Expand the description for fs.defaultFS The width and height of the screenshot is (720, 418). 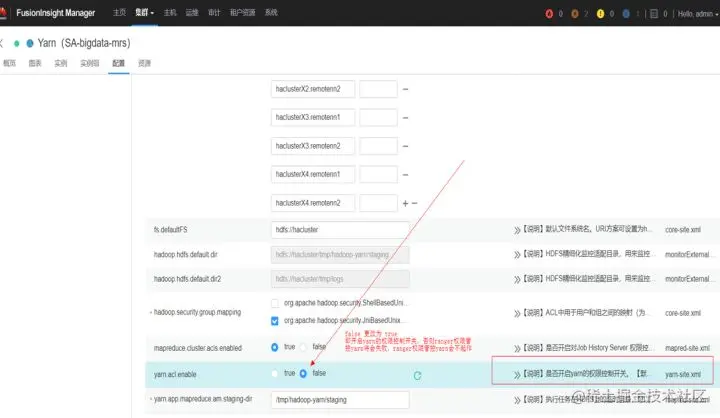[x=517, y=230]
